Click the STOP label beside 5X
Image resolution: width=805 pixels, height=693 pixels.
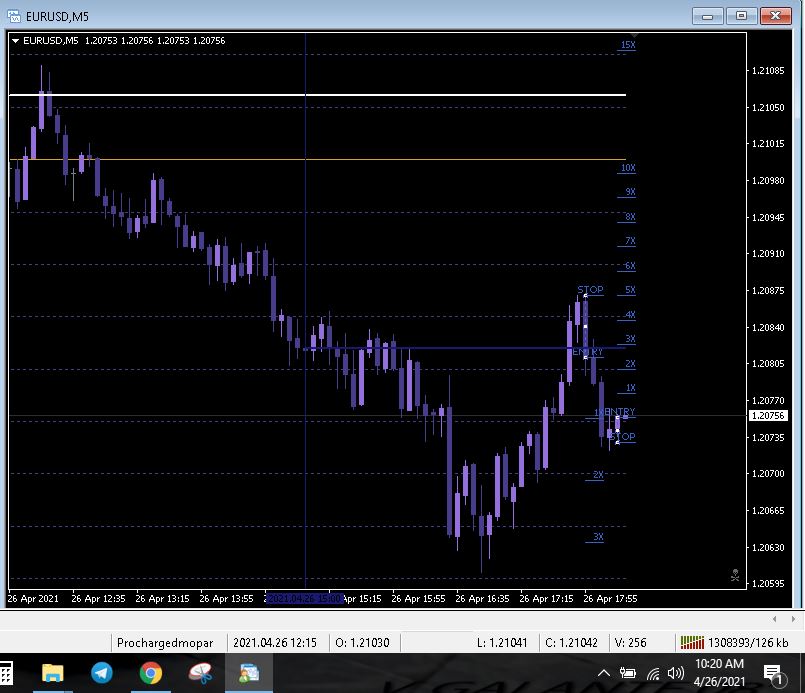[x=590, y=290]
